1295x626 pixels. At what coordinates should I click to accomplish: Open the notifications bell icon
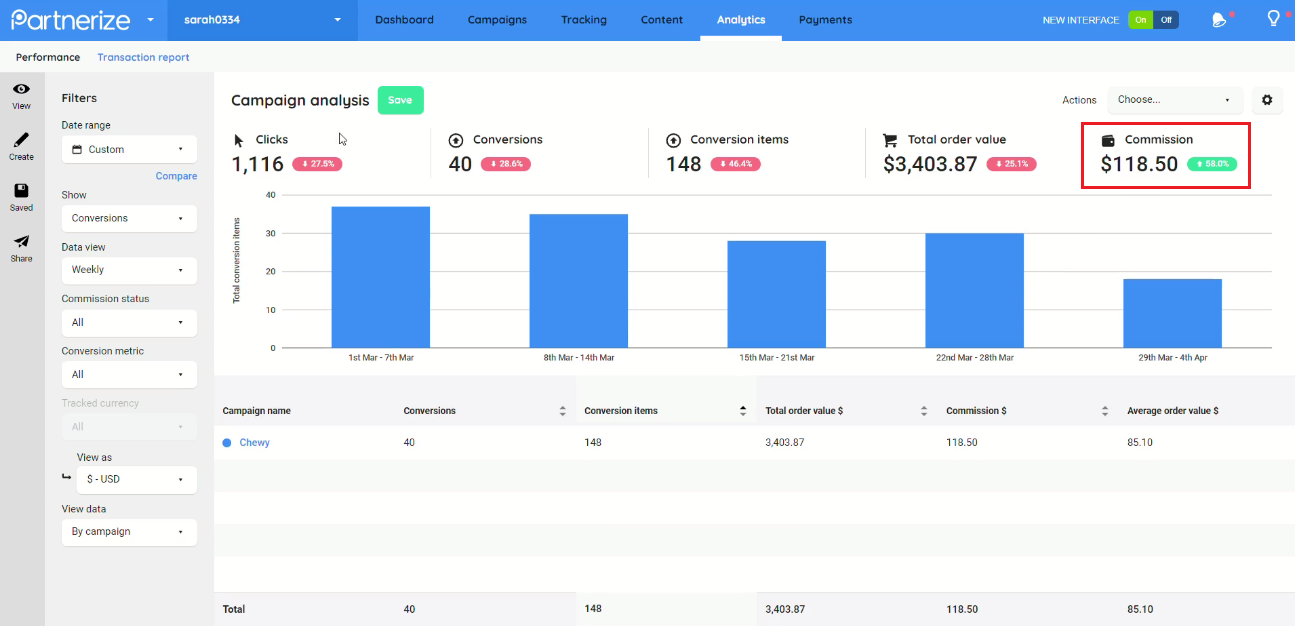coord(1218,19)
